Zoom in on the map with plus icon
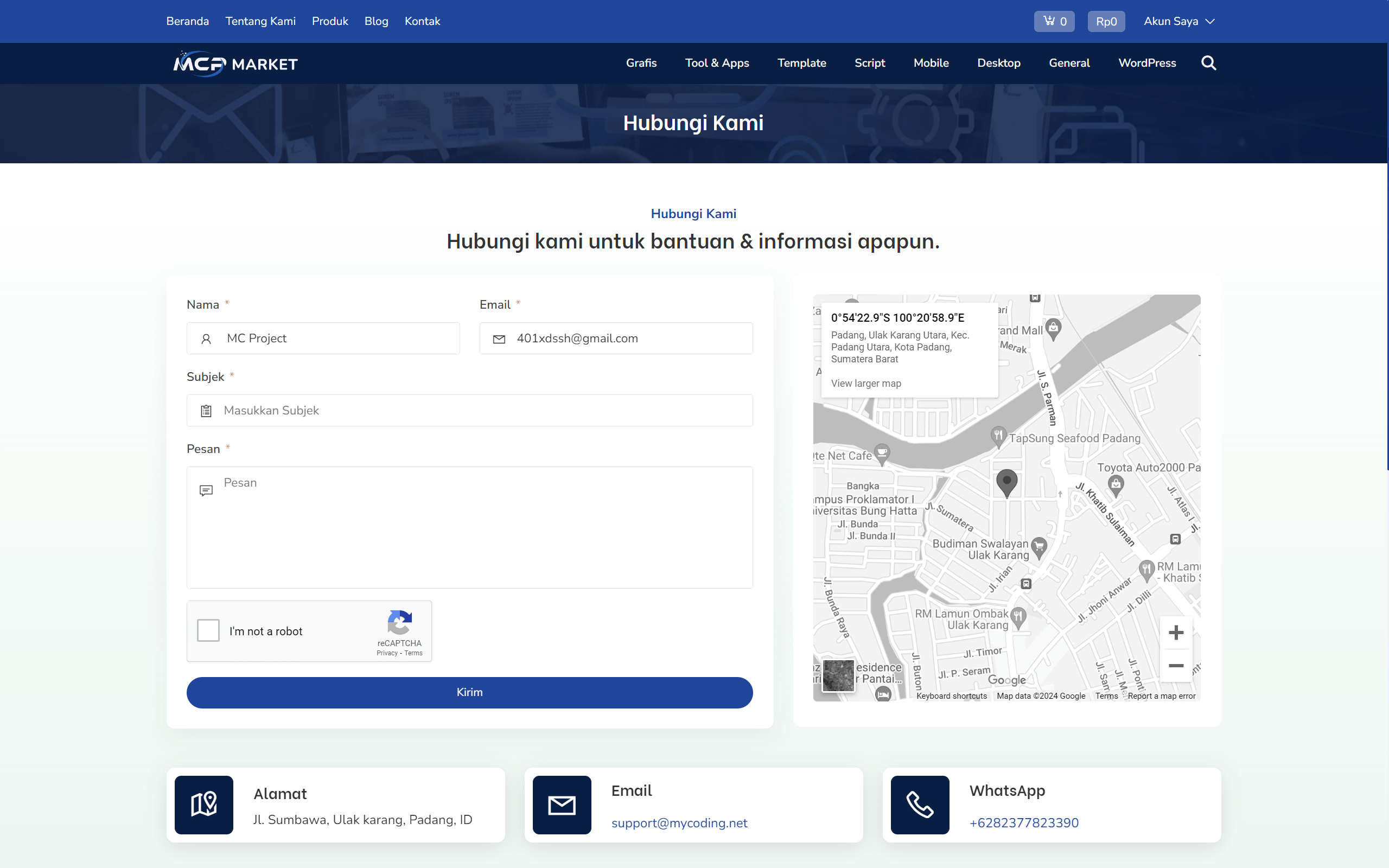The width and height of the screenshot is (1389, 868). point(1176,632)
